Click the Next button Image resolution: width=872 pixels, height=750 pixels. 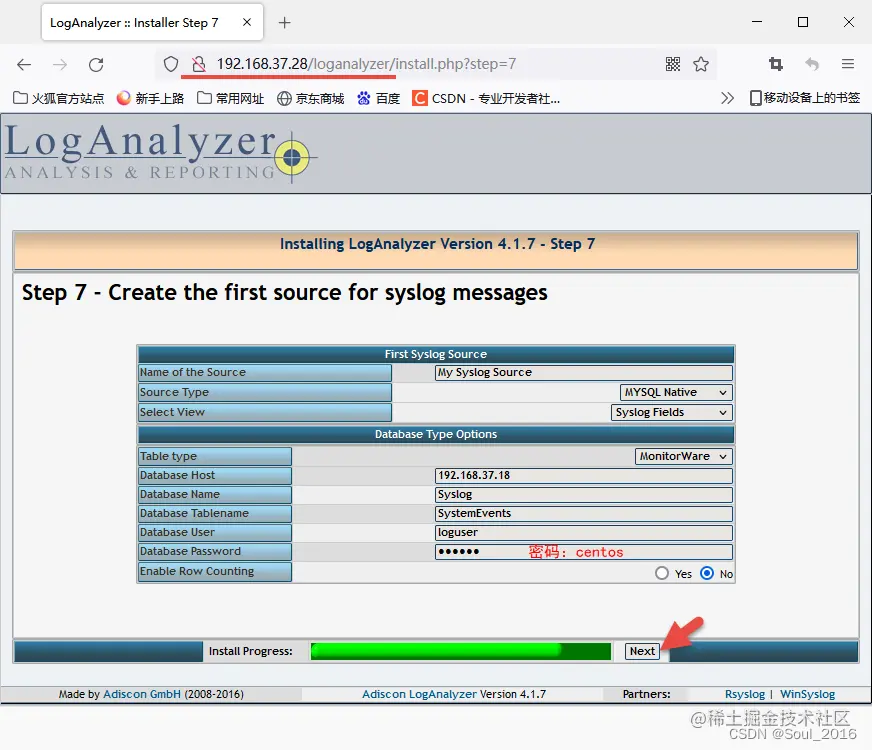click(x=642, y=651)
